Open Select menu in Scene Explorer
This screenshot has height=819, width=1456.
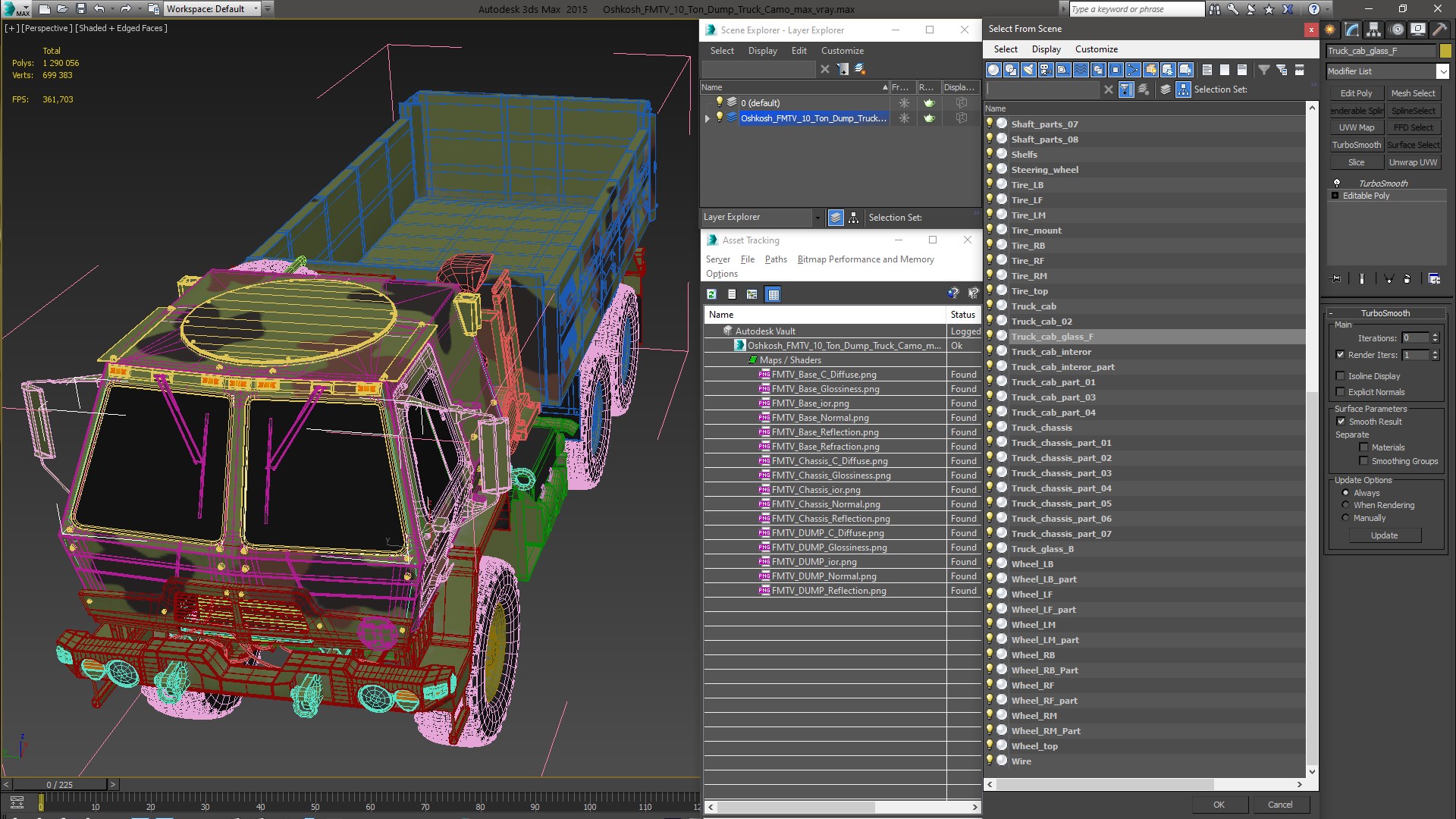click(722, 51)
